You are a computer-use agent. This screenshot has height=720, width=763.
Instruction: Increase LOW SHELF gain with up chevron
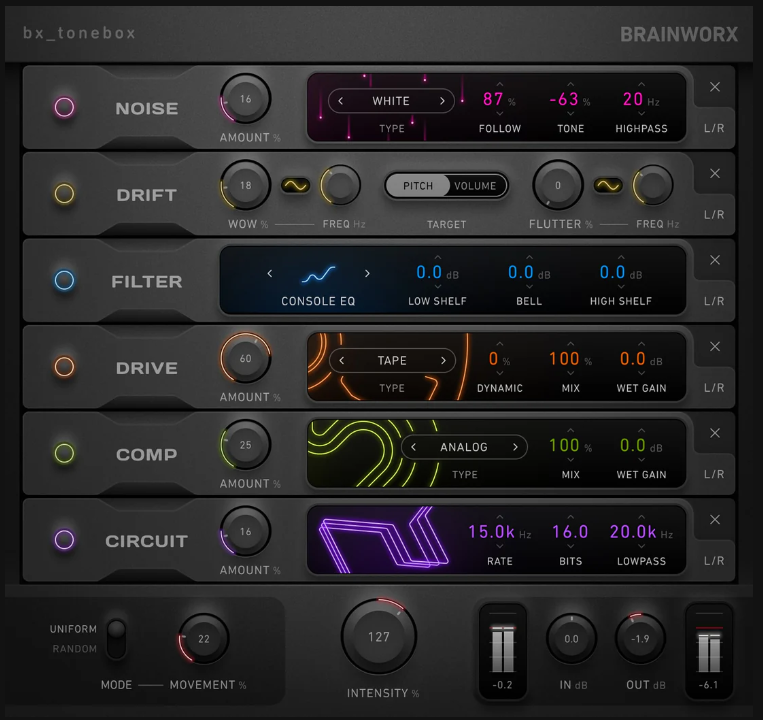437,257
